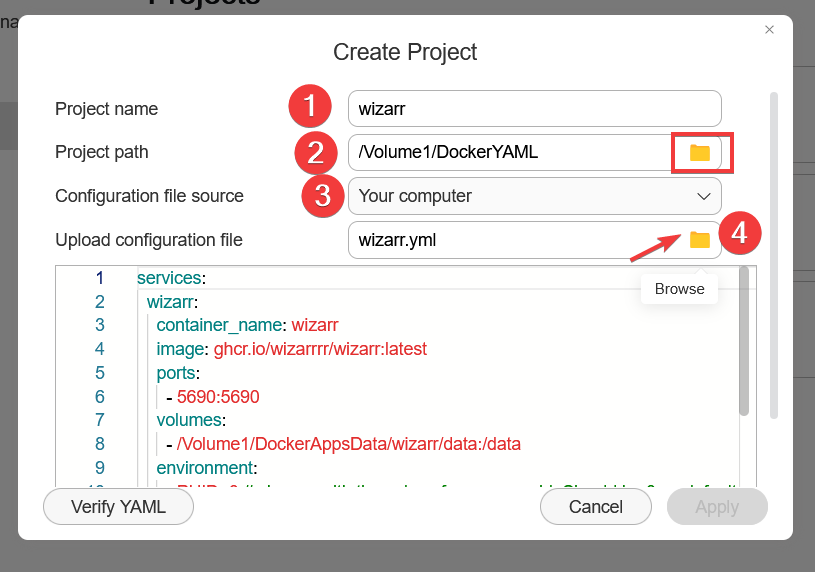Close the Create Project dialog
This screenshot has height=572, width=815.
pos(769,30)
